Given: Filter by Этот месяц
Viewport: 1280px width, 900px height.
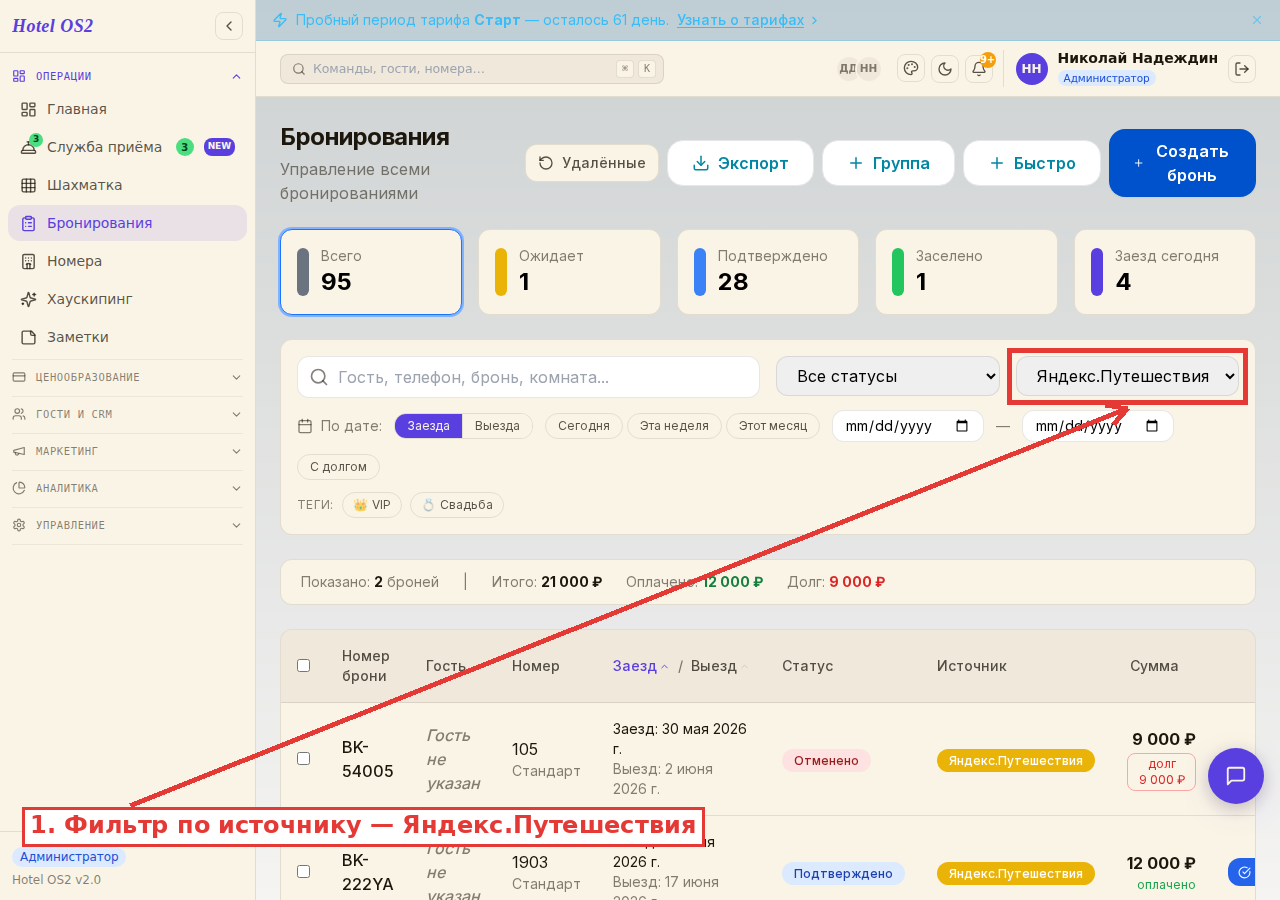Looking at the screenshot, I should pyautogui.click(x=773, y=426).
